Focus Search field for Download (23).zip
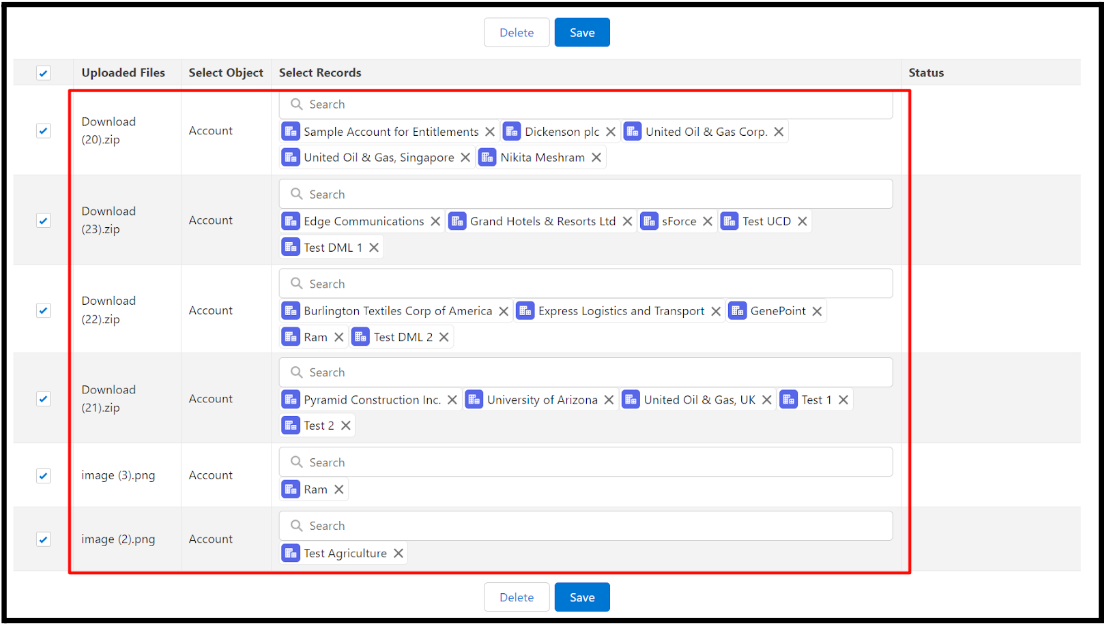The width and height of the screenshot is (1105, 624). click(586, 194)
